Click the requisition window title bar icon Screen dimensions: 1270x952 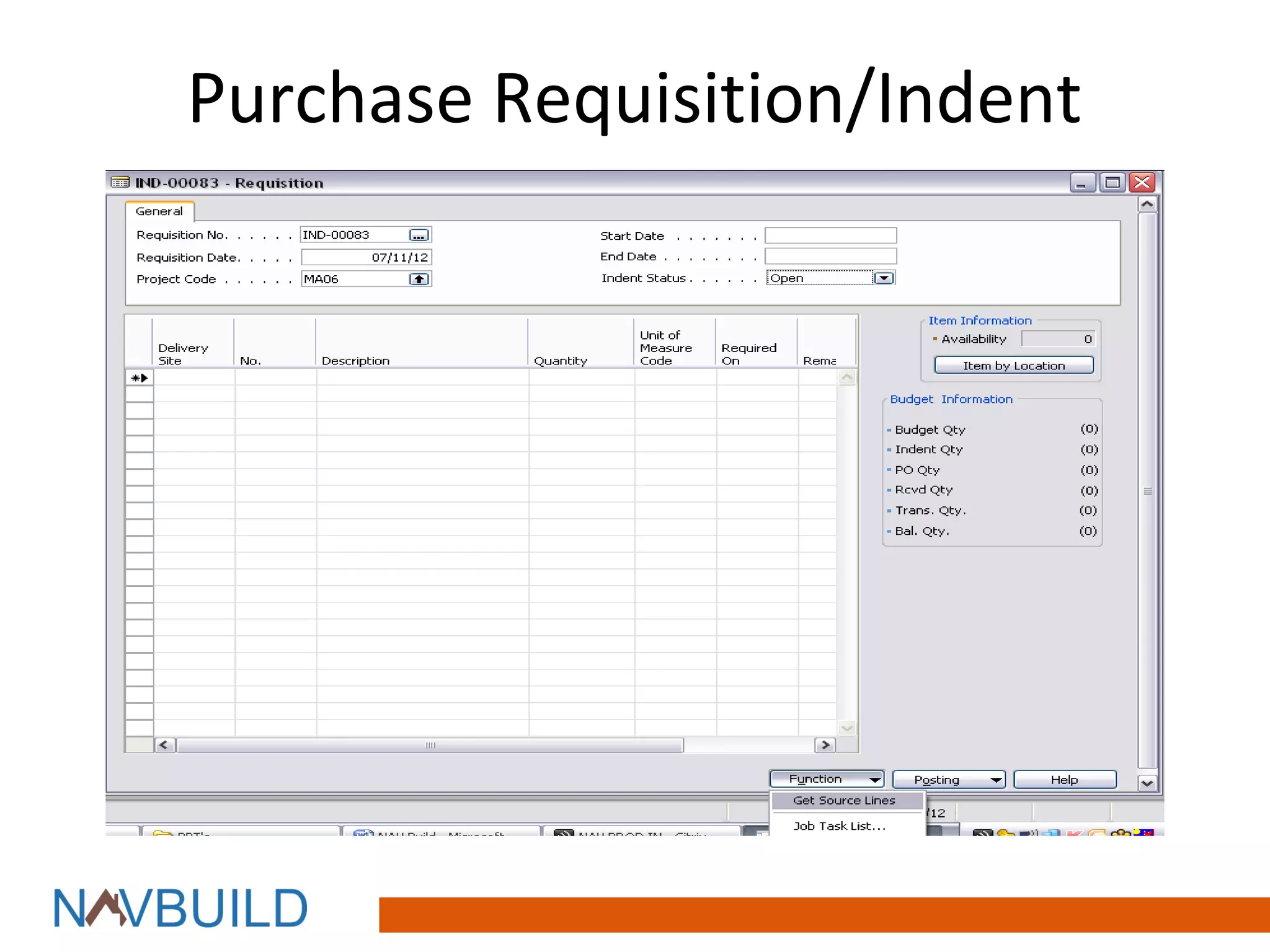click(x=120, y=182)
